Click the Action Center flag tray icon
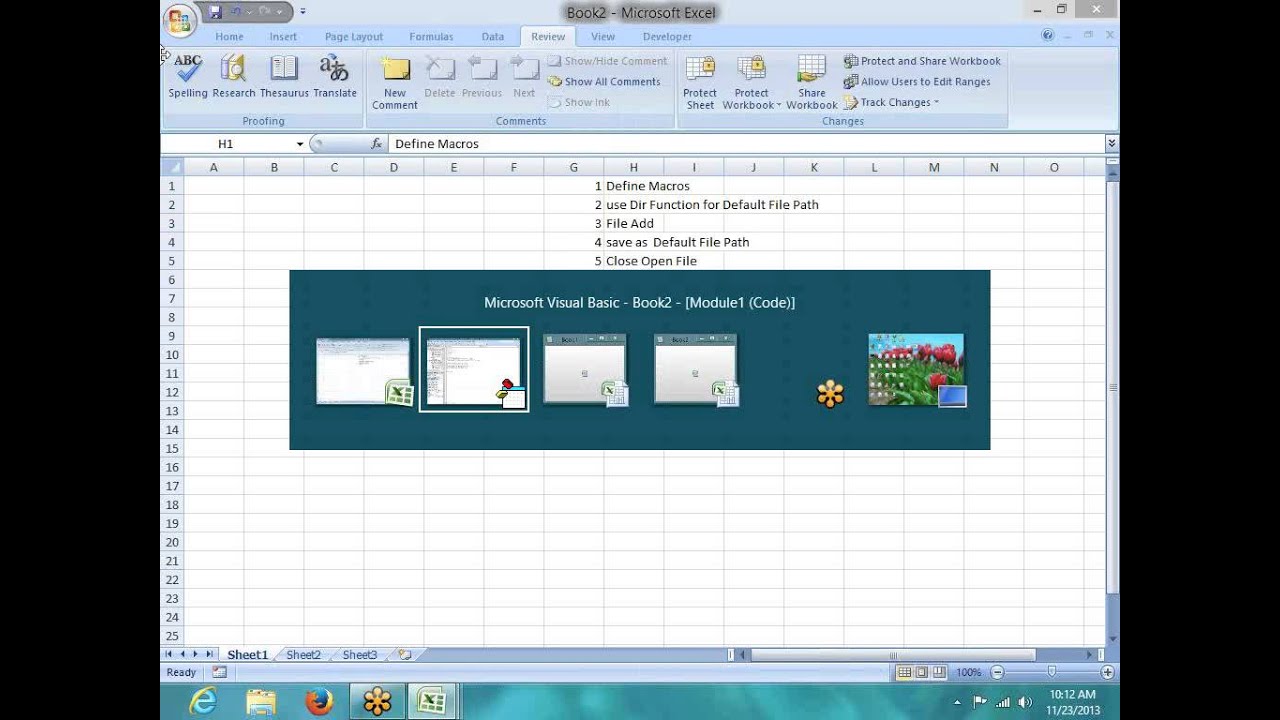The image size is (1280, 720). 979,703
